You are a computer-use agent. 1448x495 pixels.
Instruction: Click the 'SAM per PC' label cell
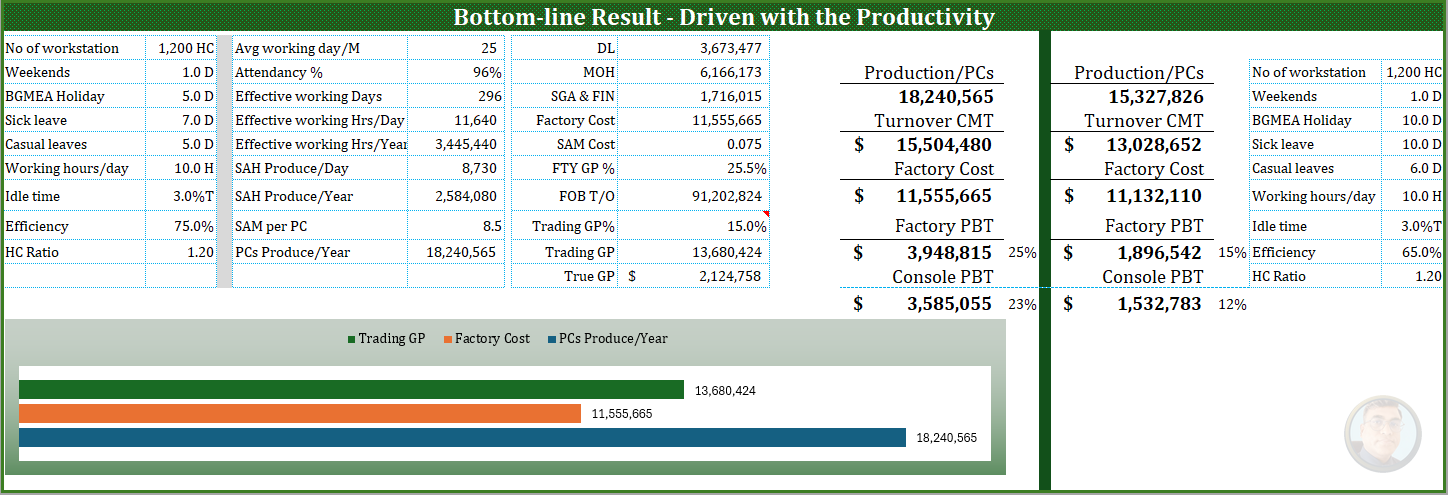click(320, 226)
